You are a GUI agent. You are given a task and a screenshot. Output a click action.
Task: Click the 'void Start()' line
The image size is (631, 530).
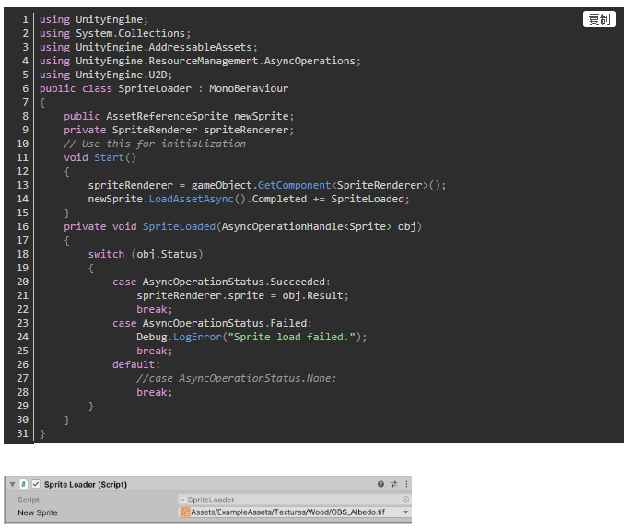100,157
